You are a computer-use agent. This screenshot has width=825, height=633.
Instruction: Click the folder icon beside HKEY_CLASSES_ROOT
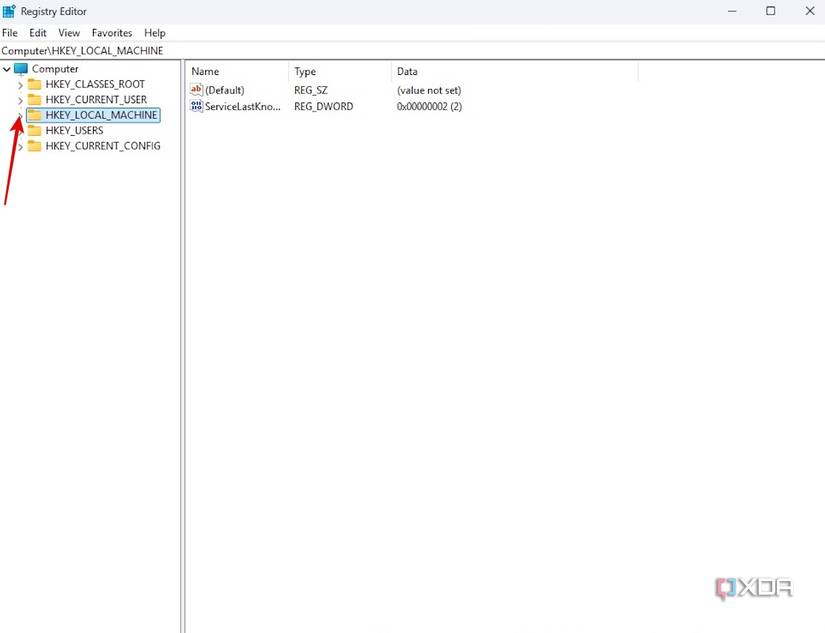(x=36, y=84)
